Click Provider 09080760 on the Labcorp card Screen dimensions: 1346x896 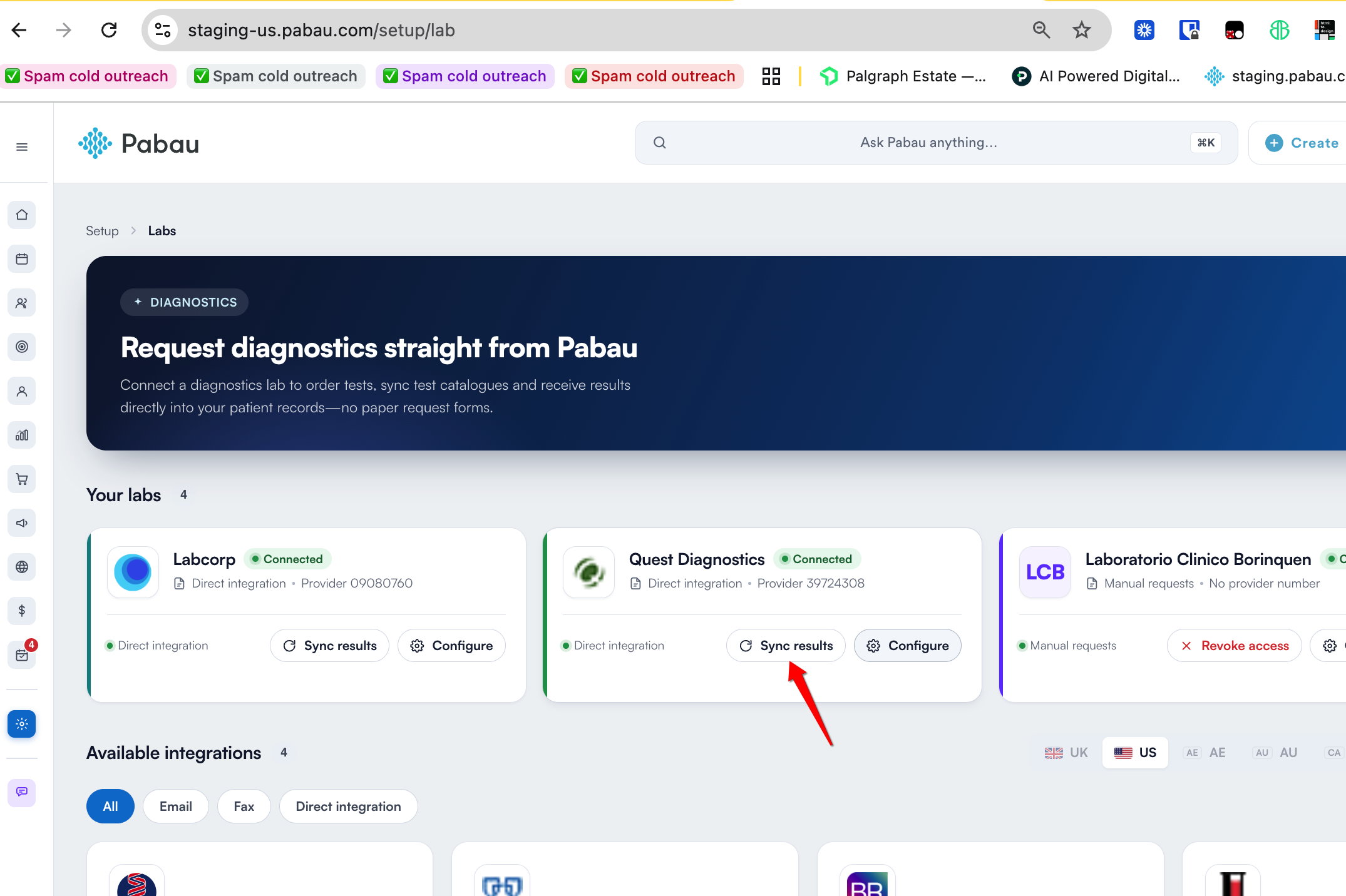coord(357,583)
